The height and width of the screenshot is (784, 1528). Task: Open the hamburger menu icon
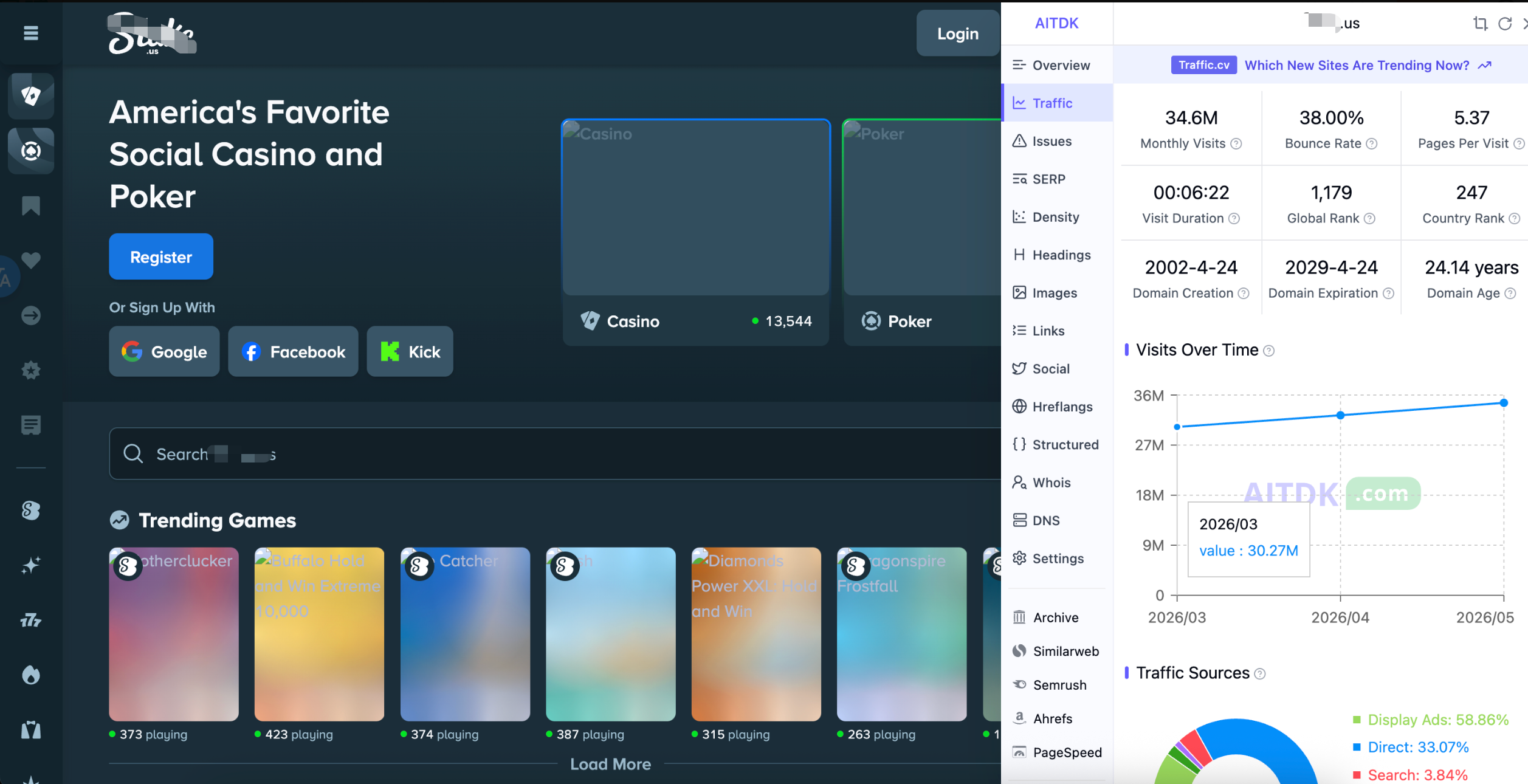click(31, 33)
